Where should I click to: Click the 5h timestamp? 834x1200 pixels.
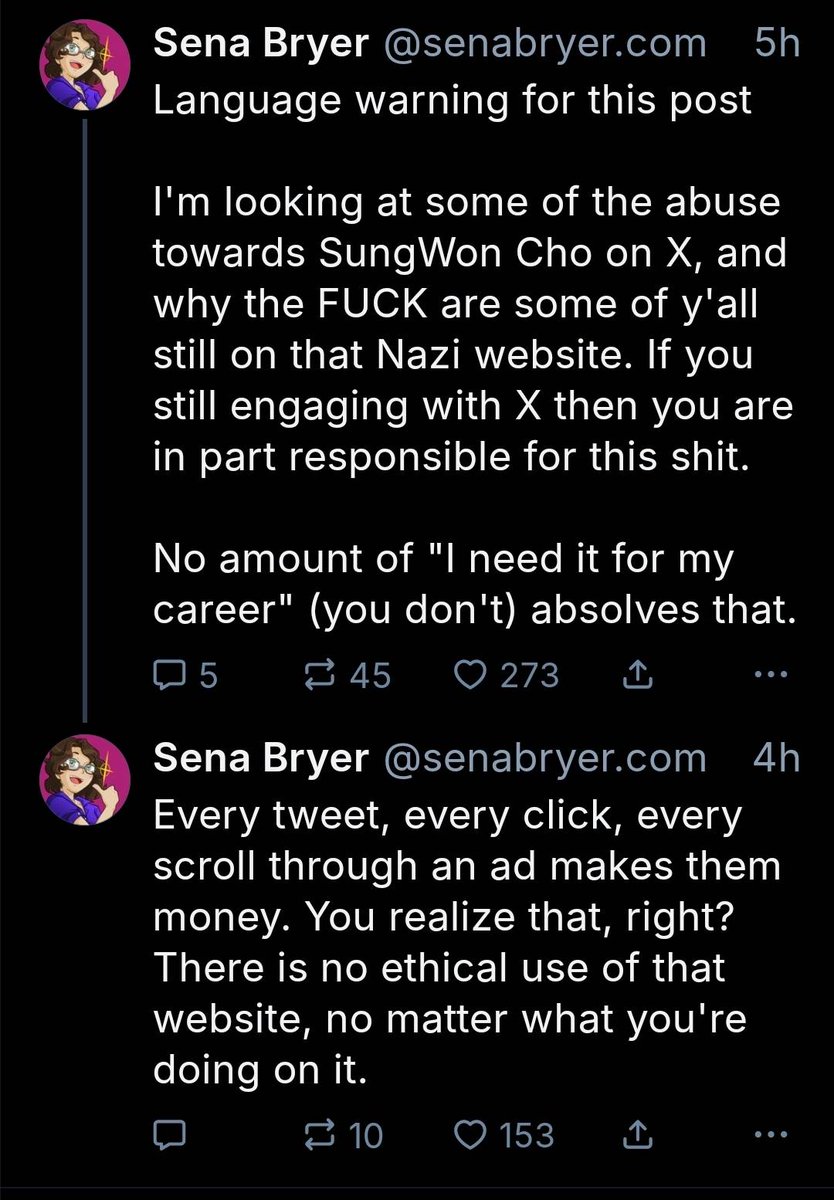pyautogui.click(x=777, y=45)
